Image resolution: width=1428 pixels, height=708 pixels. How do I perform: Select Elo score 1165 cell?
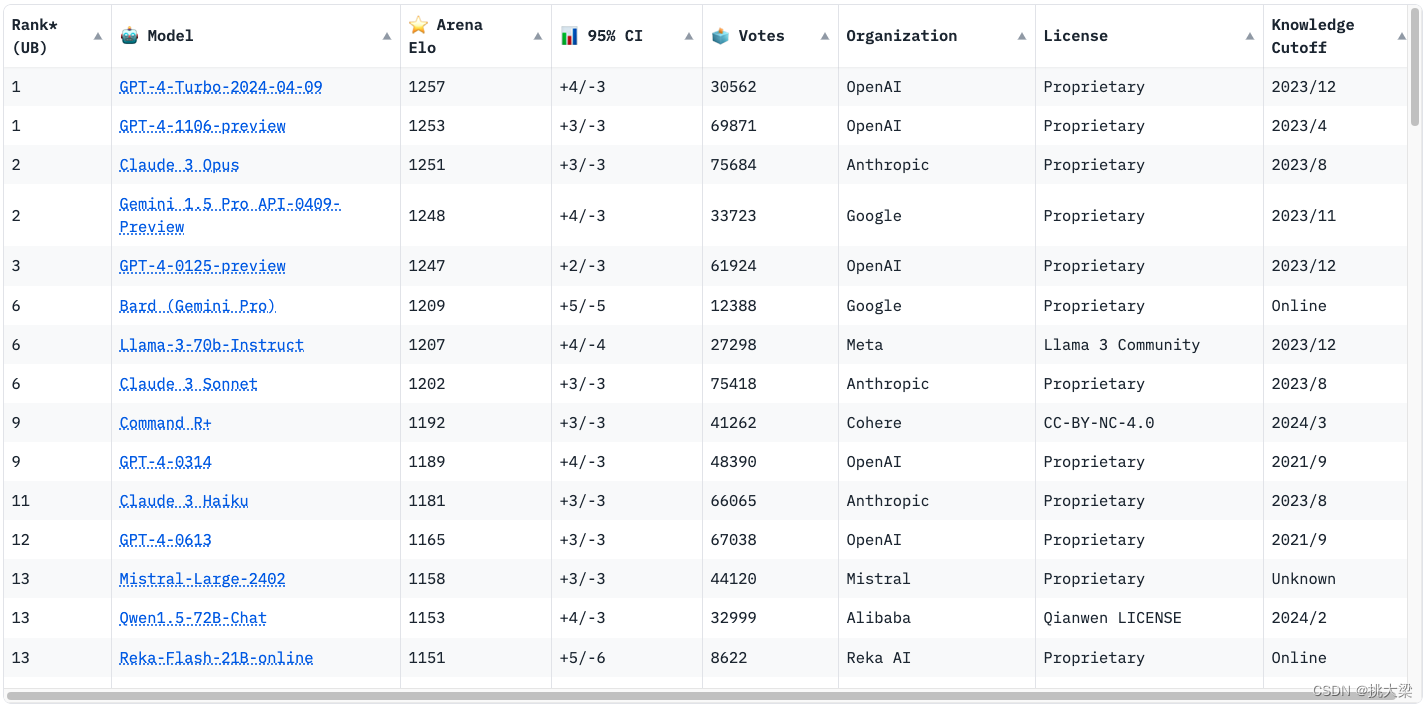[x=476, y=540]
